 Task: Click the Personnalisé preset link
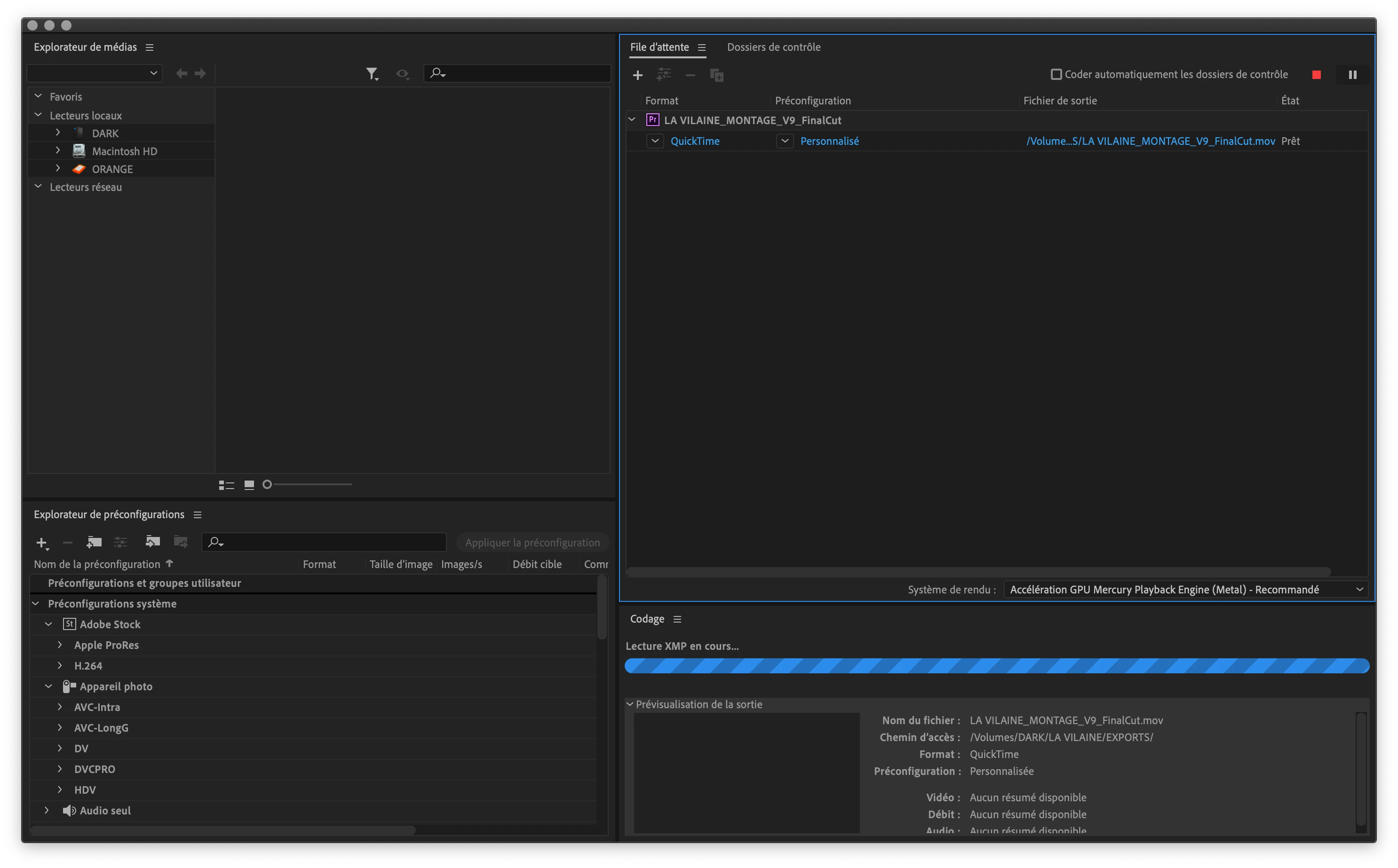pyautogui.click(x=829, y=141)
